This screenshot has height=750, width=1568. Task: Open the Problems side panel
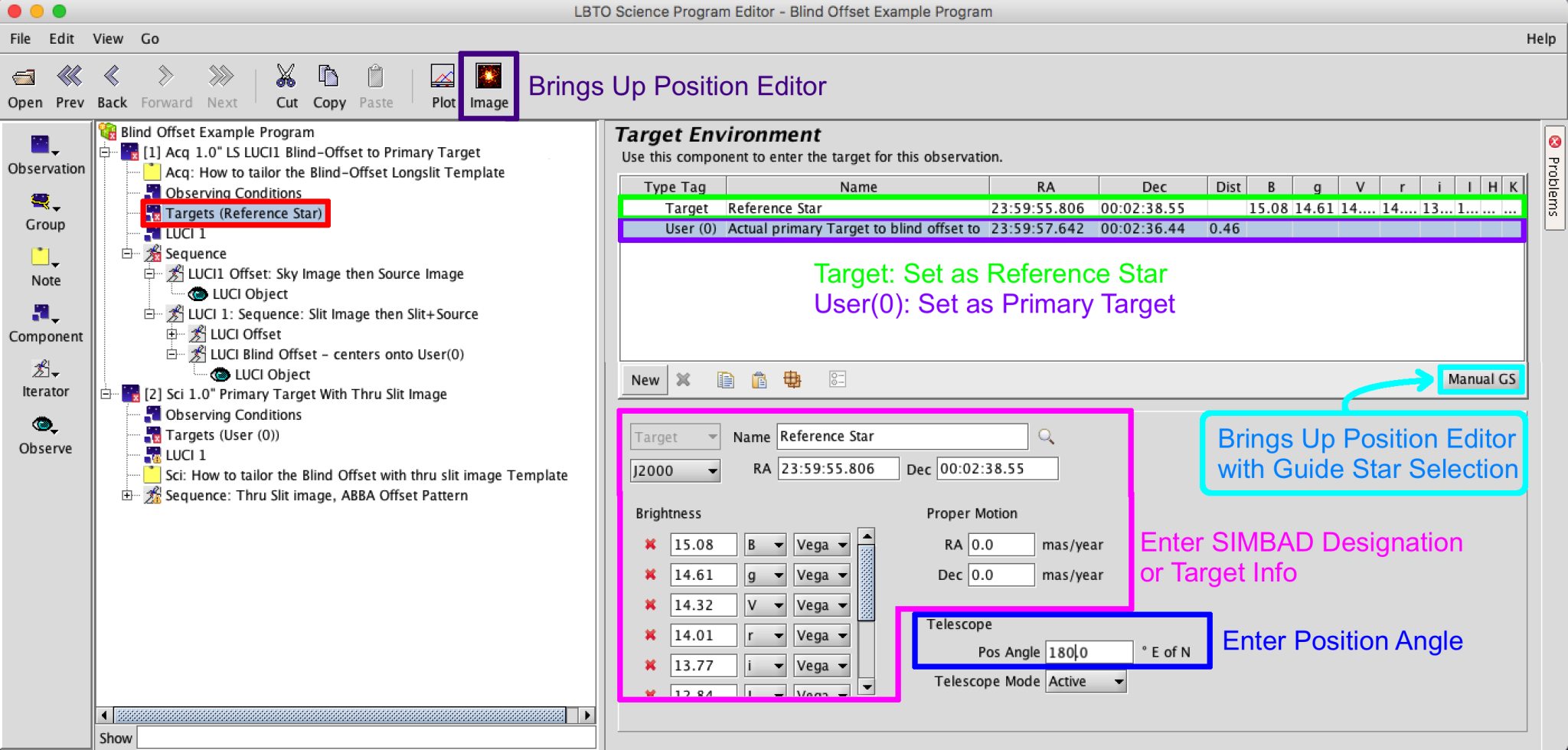[1554, 177]
